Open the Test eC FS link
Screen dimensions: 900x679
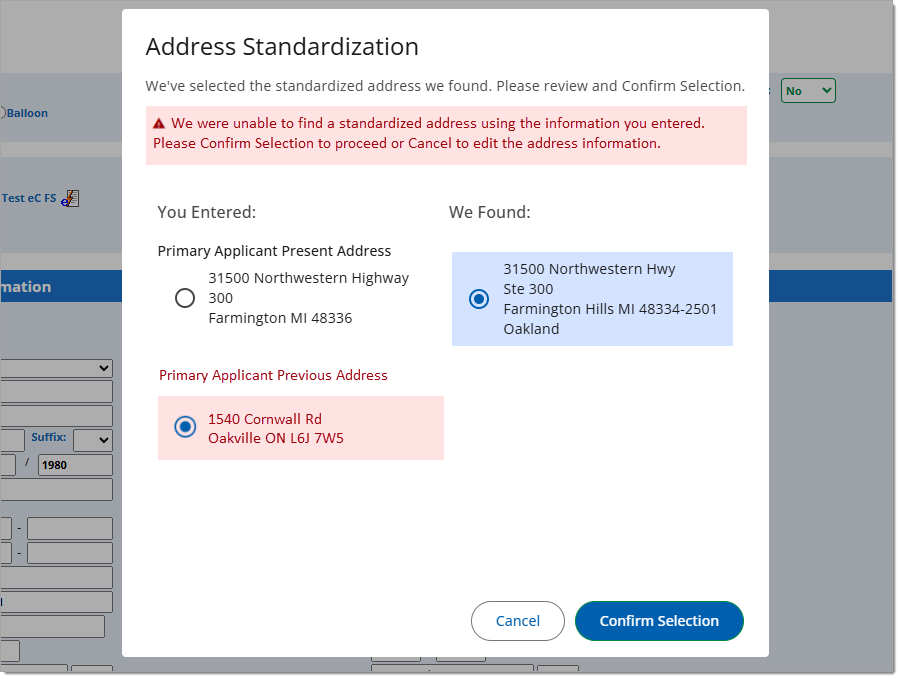coord(29,198)
